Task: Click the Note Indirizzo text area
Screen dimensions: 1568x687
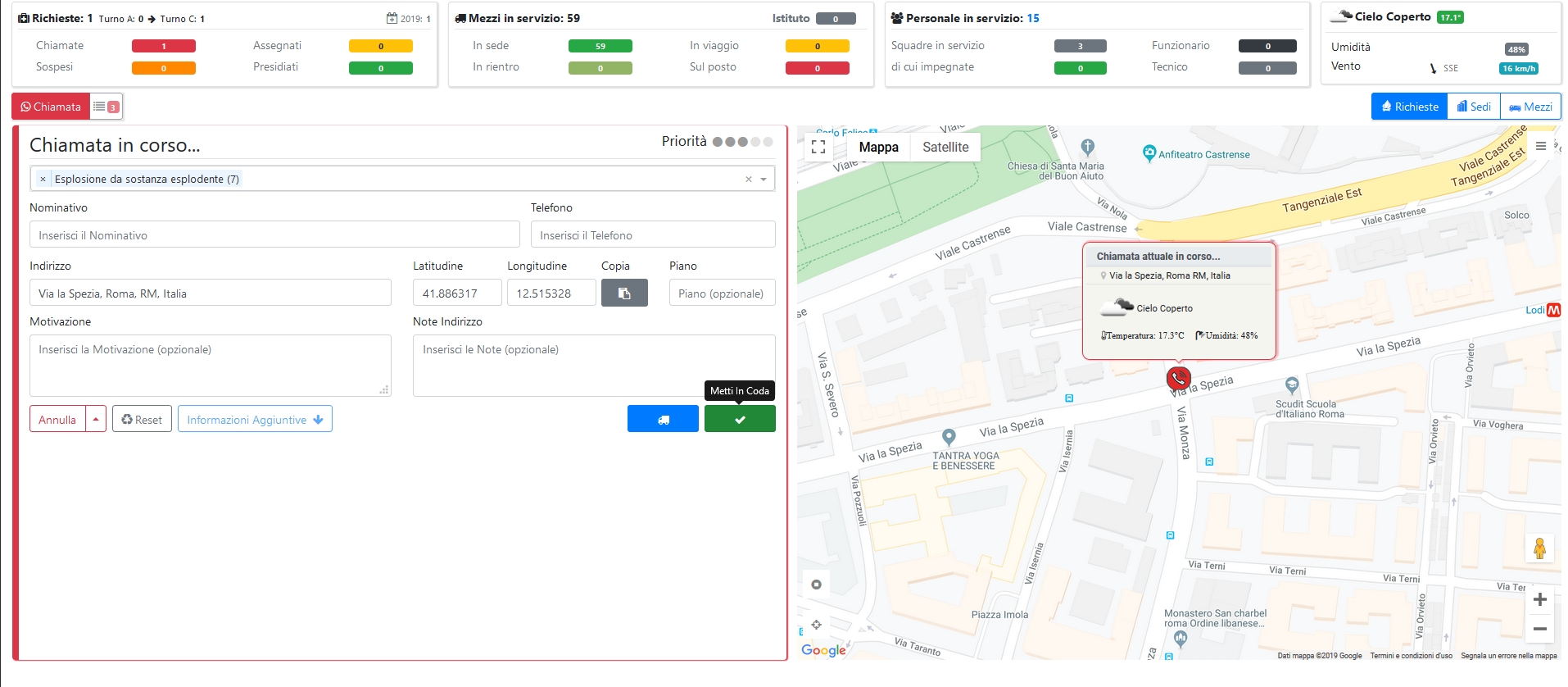Action: (x=594, y=366)
